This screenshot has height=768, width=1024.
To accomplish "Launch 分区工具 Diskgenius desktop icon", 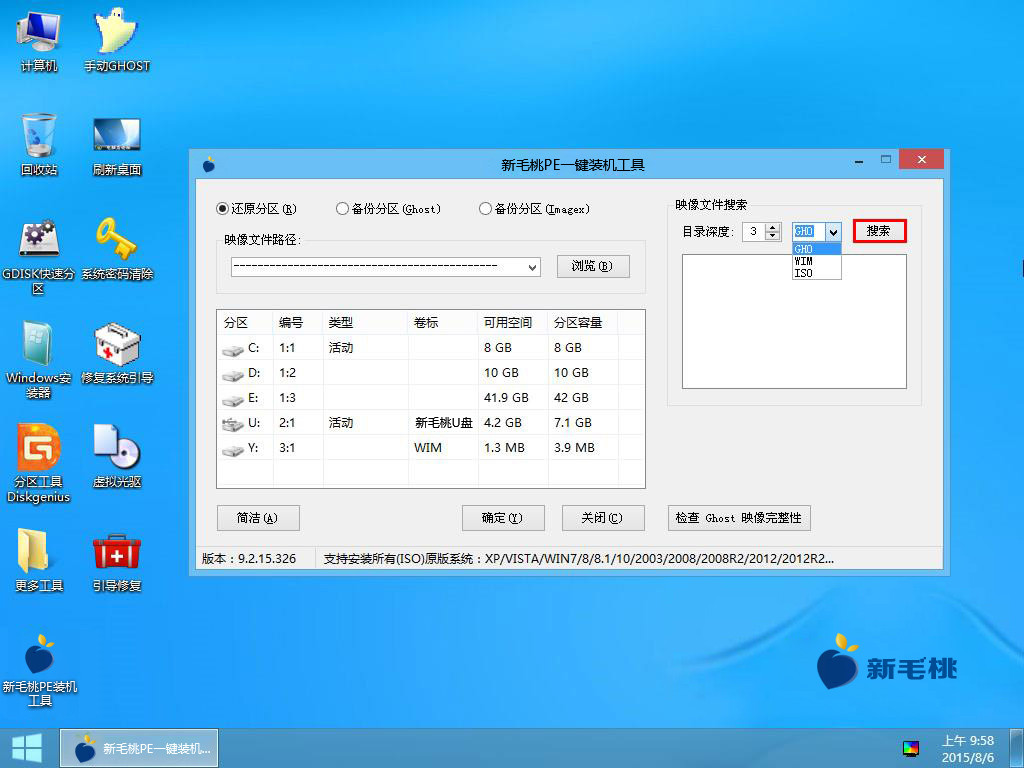I will pyautogui.click(x=39, y=464).
